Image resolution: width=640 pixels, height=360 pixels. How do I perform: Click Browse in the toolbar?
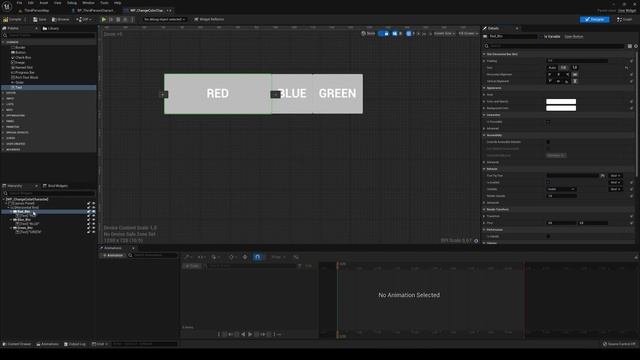(61, 19)
